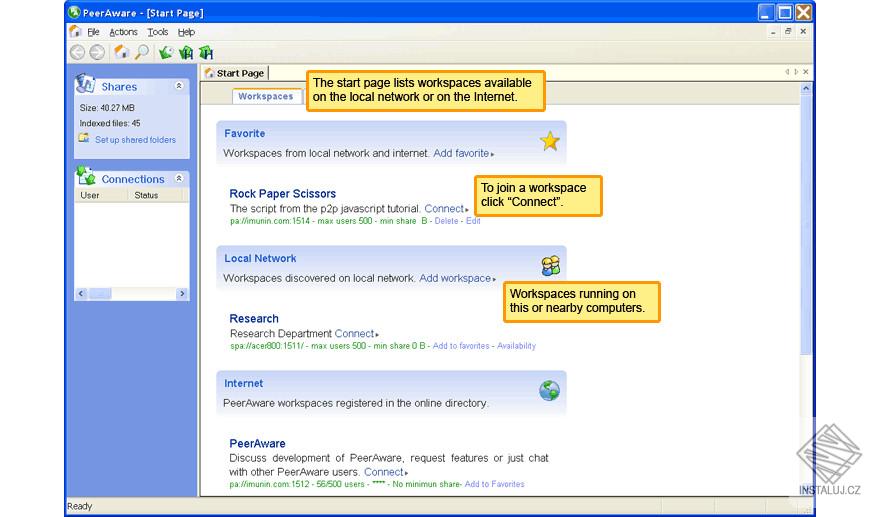Click the Add workspace link

point(457,278)
